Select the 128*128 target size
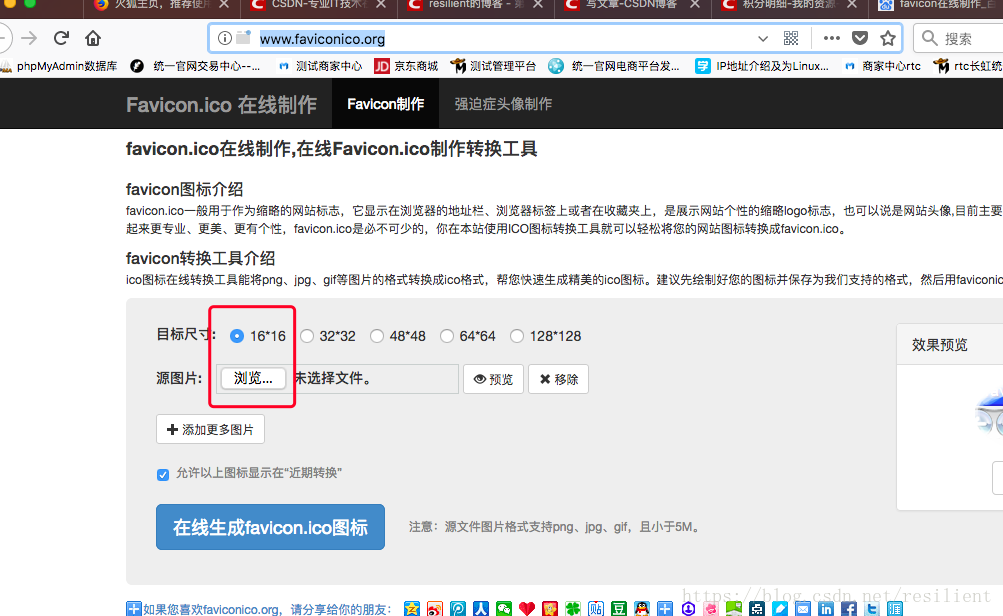 point(517,336)
